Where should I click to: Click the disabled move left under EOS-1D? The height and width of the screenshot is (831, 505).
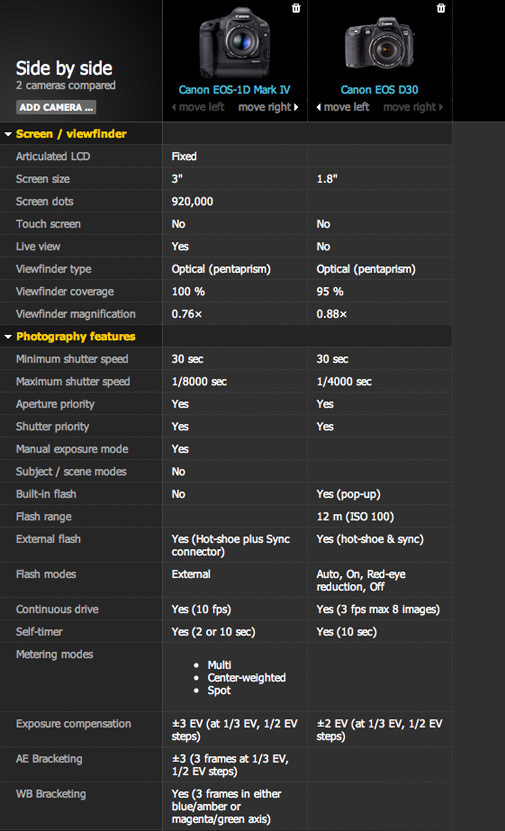[198, 107]
